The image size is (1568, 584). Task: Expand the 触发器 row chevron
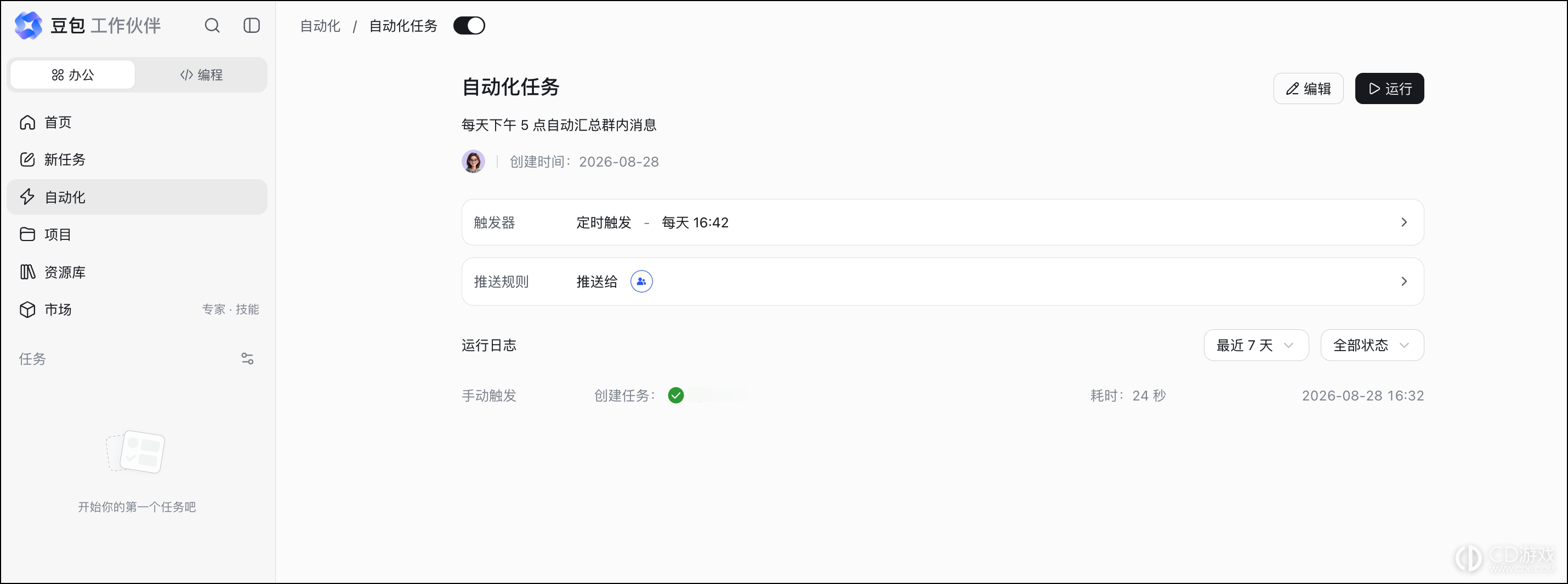point(1404,222)
